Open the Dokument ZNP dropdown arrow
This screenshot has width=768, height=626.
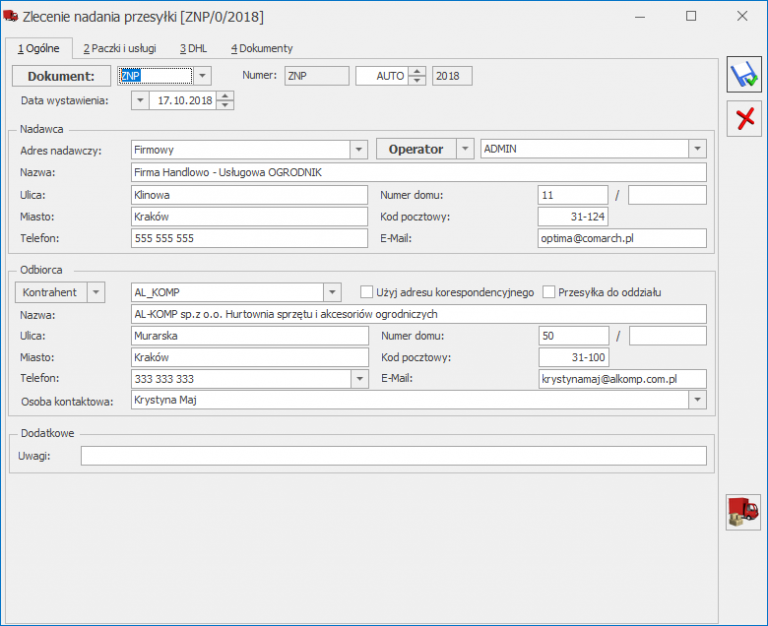tap(202, 76)
